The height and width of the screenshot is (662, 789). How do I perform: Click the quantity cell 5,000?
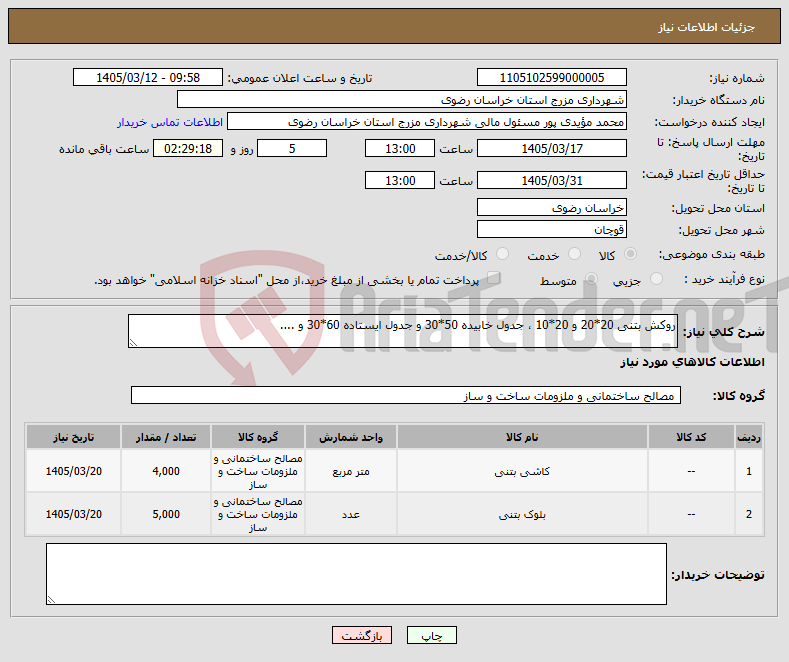pyautogui.click(x=166, y=514)
